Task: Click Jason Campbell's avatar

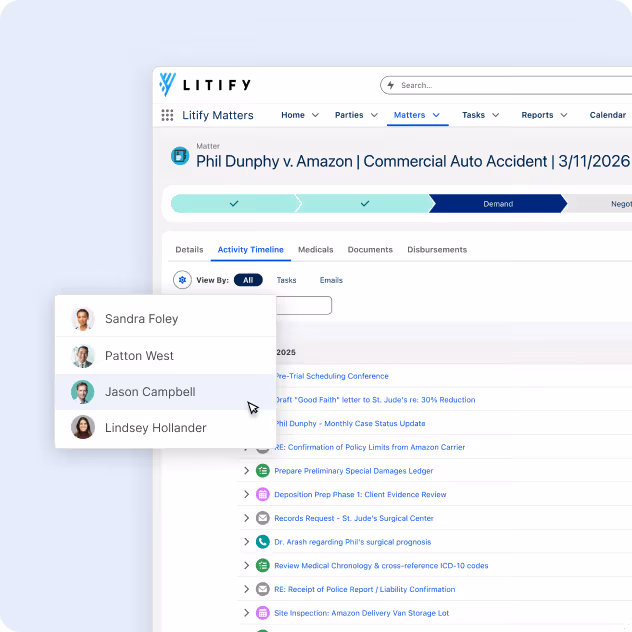Action: click(83, 392)
